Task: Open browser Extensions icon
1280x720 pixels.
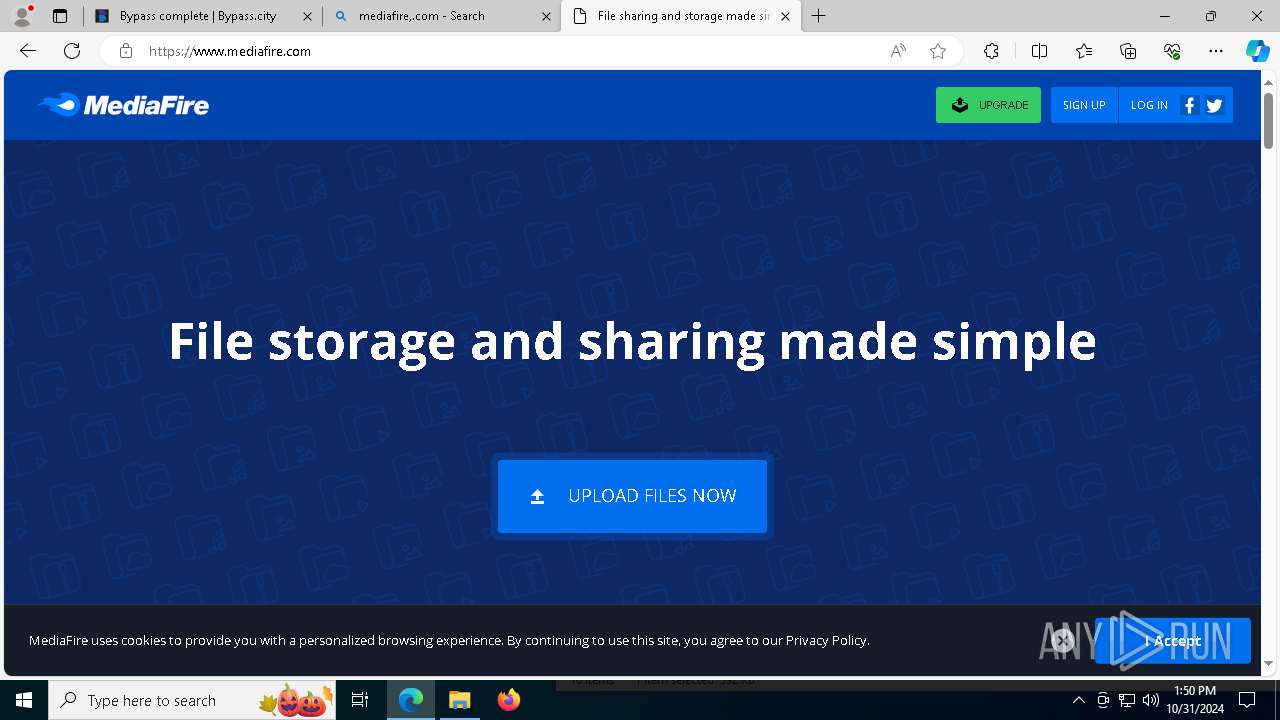Action: pyautogui.click(x=991, y=51)
